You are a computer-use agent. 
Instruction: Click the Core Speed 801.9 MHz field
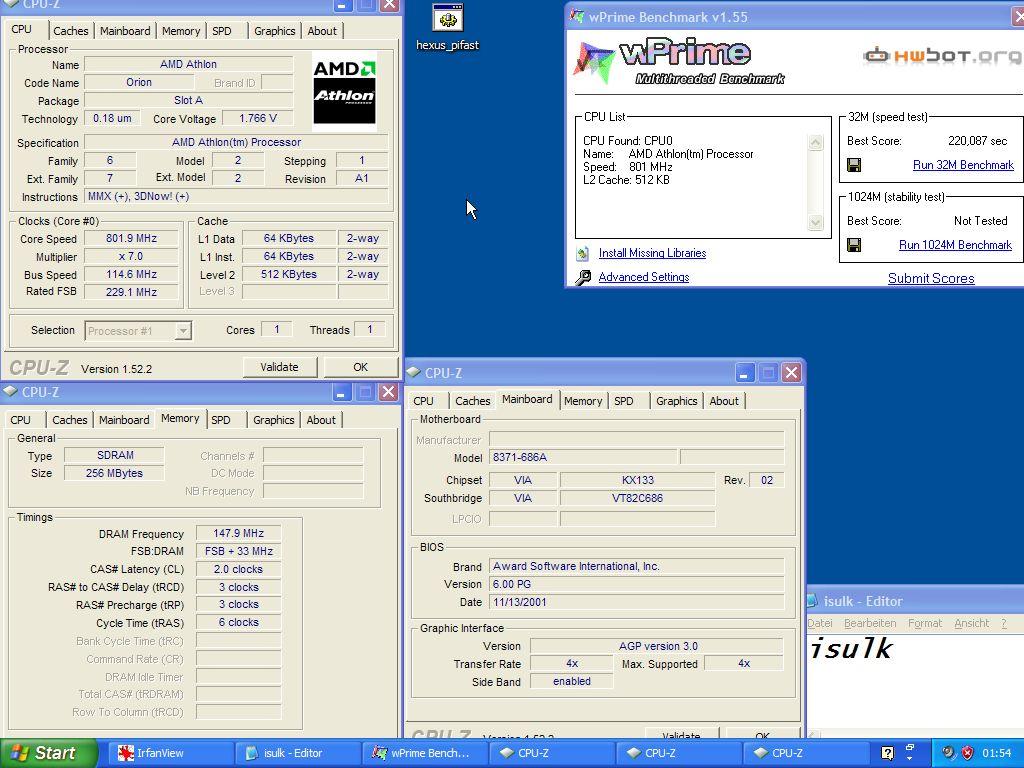click(131, 238)
